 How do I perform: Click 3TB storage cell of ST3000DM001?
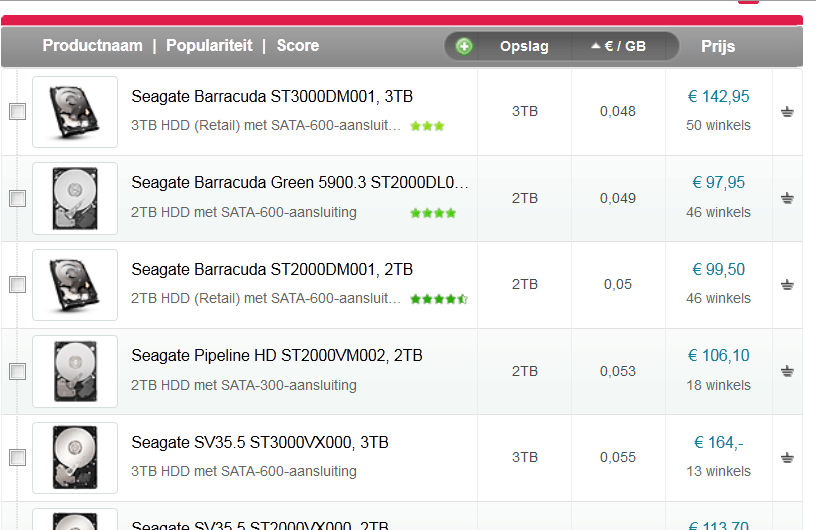coord(525,111)
